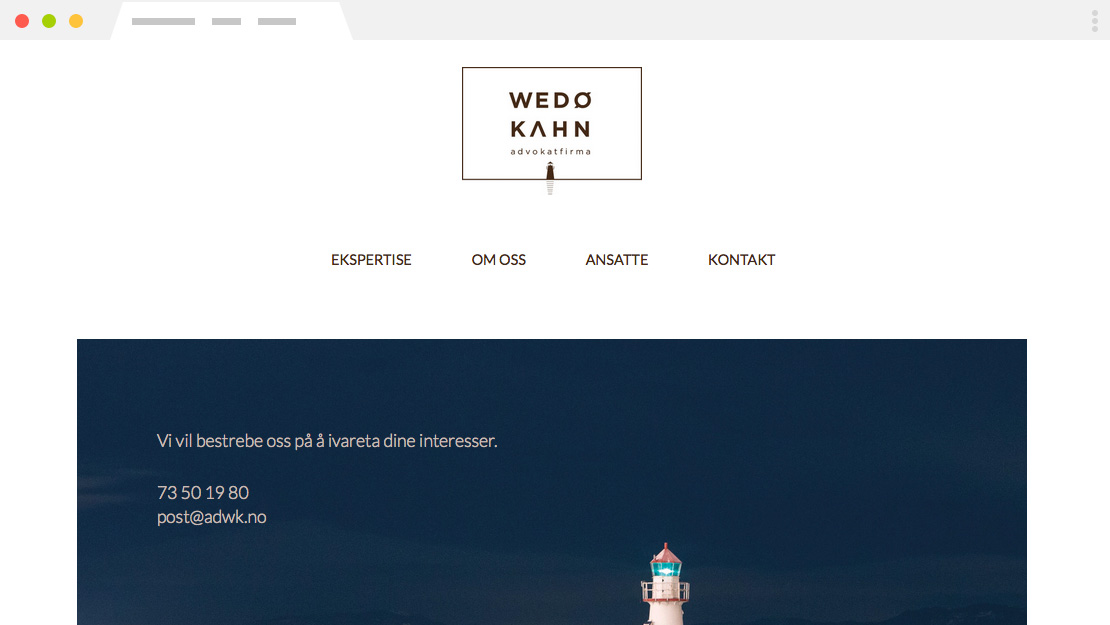Open the EKSPERTISE menu item
Image resolution: width=1110 pixels, height=625 pixels.
click(x=371, y=260)
